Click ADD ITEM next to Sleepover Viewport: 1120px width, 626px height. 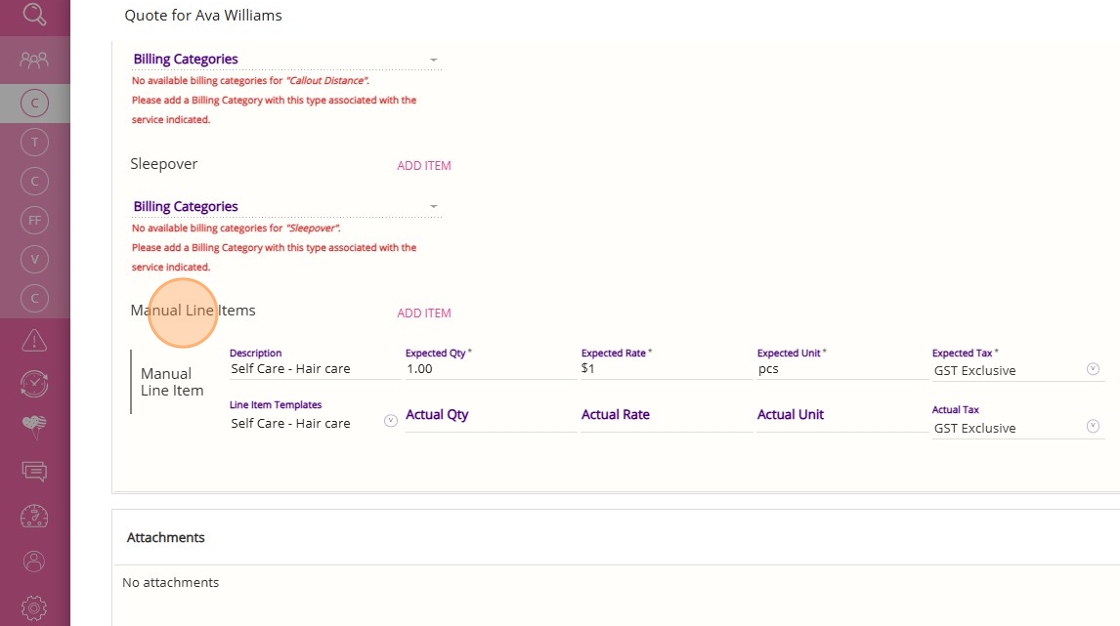pyautogui.click(x=424, y=166)
